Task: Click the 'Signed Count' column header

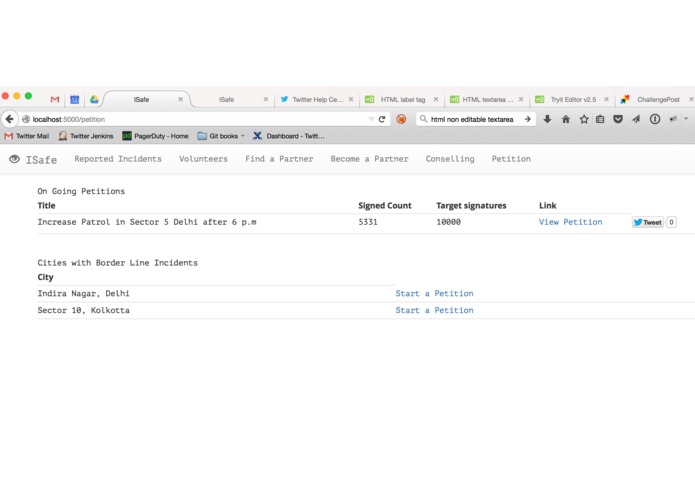Action: click(385, 206)
